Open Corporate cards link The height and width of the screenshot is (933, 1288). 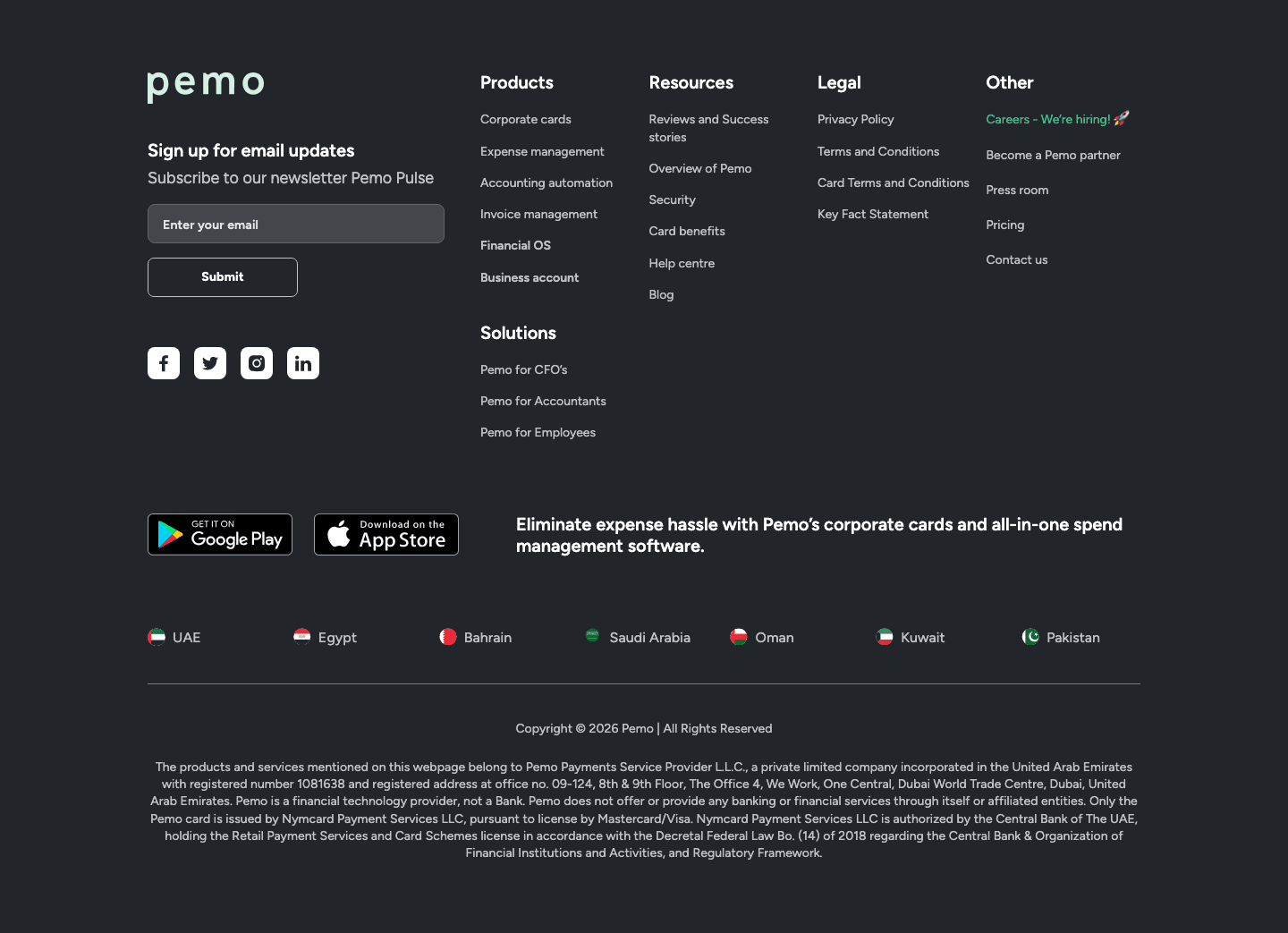(526, 119)
